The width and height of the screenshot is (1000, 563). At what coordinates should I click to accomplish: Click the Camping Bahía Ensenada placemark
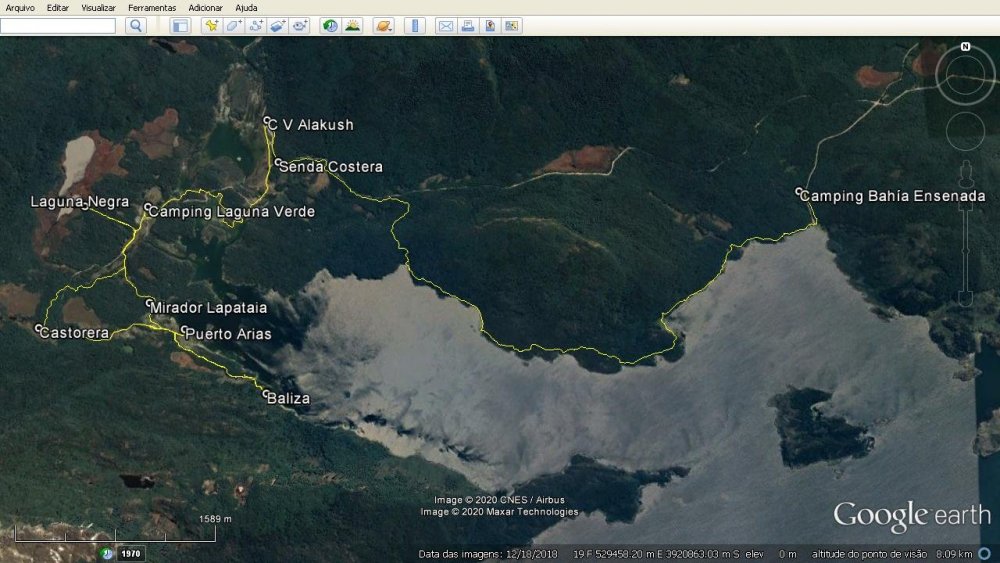tap(800, 192)
